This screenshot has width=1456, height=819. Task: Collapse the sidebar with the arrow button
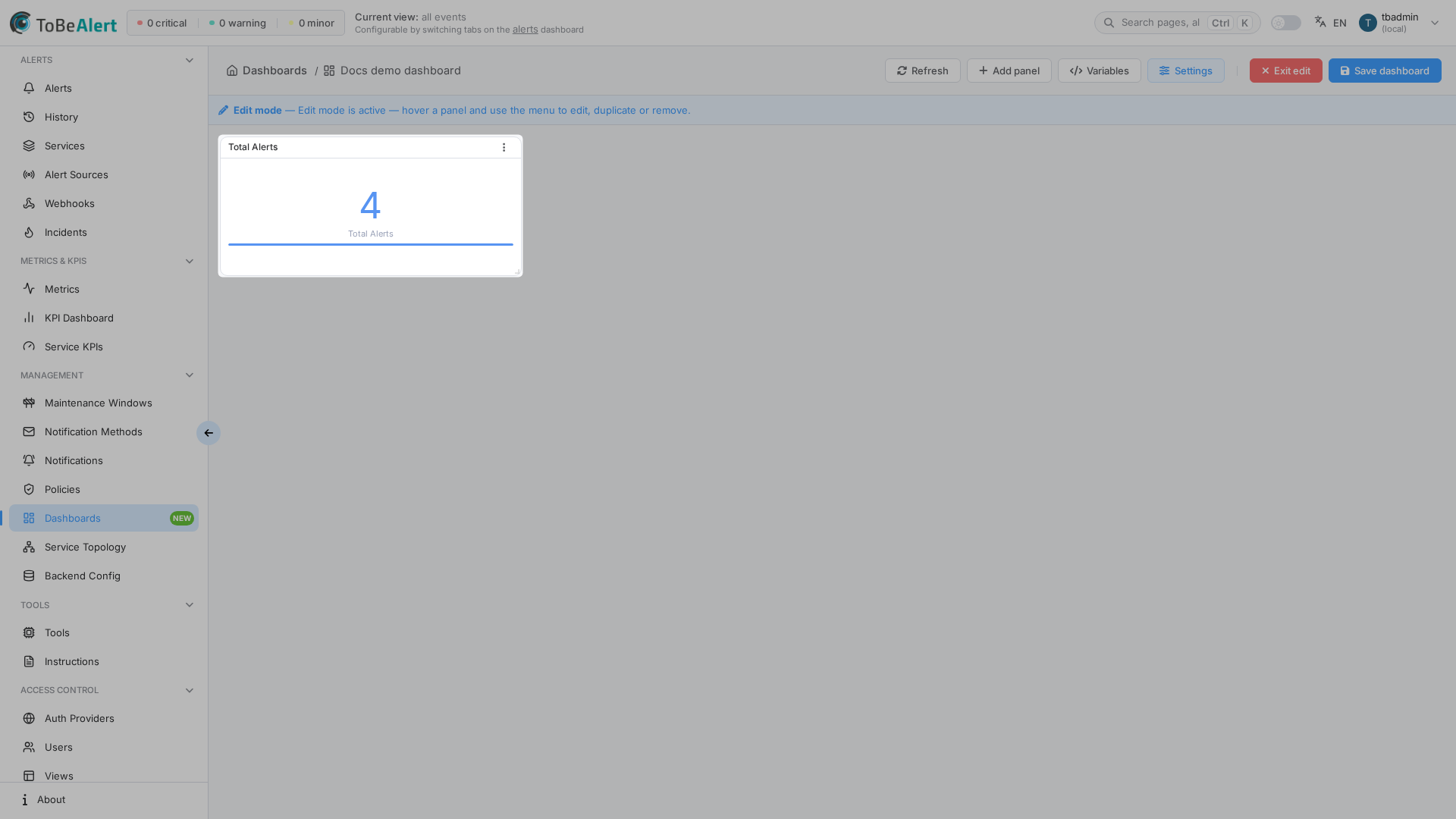point(209,433)
